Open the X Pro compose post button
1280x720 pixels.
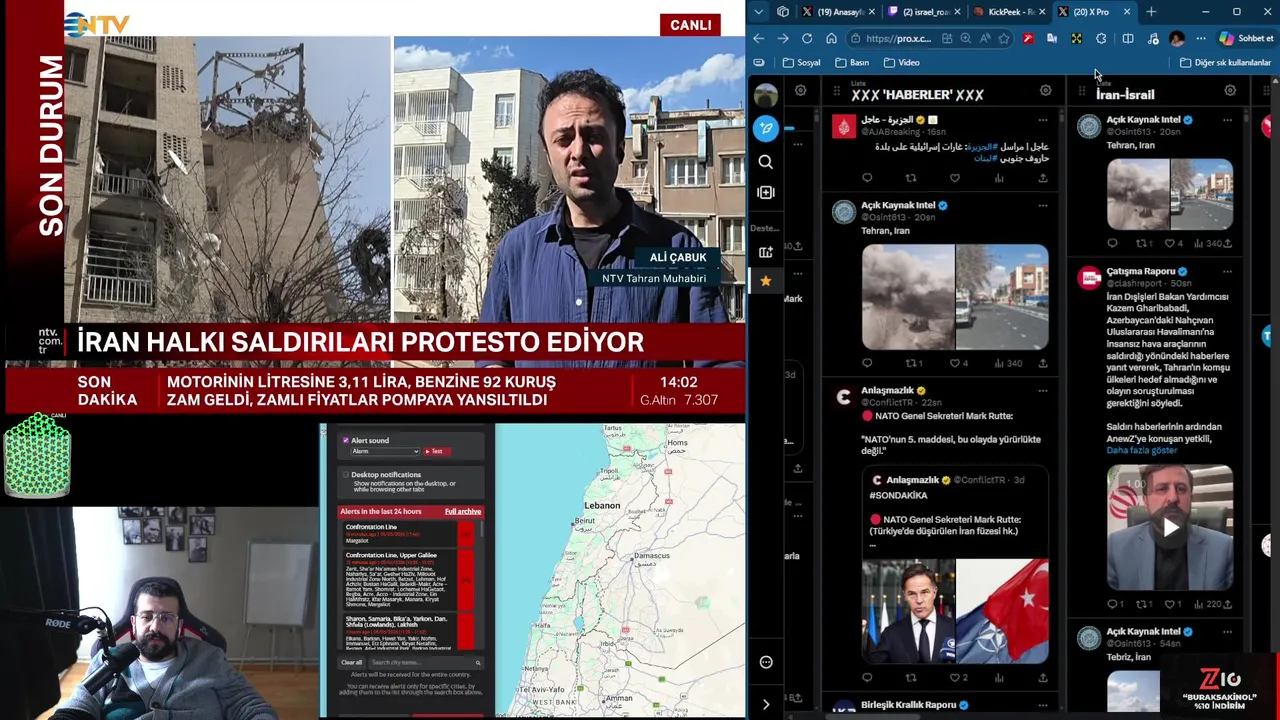click(x=766, y=128)
